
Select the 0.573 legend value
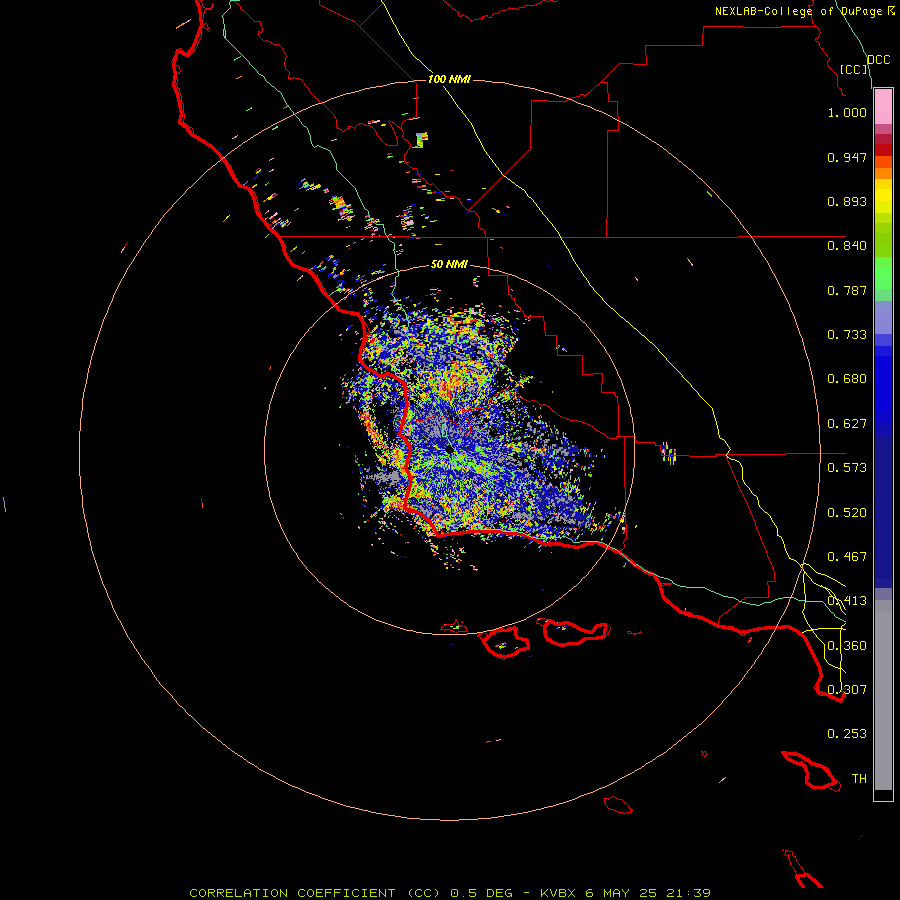(847, 468)
